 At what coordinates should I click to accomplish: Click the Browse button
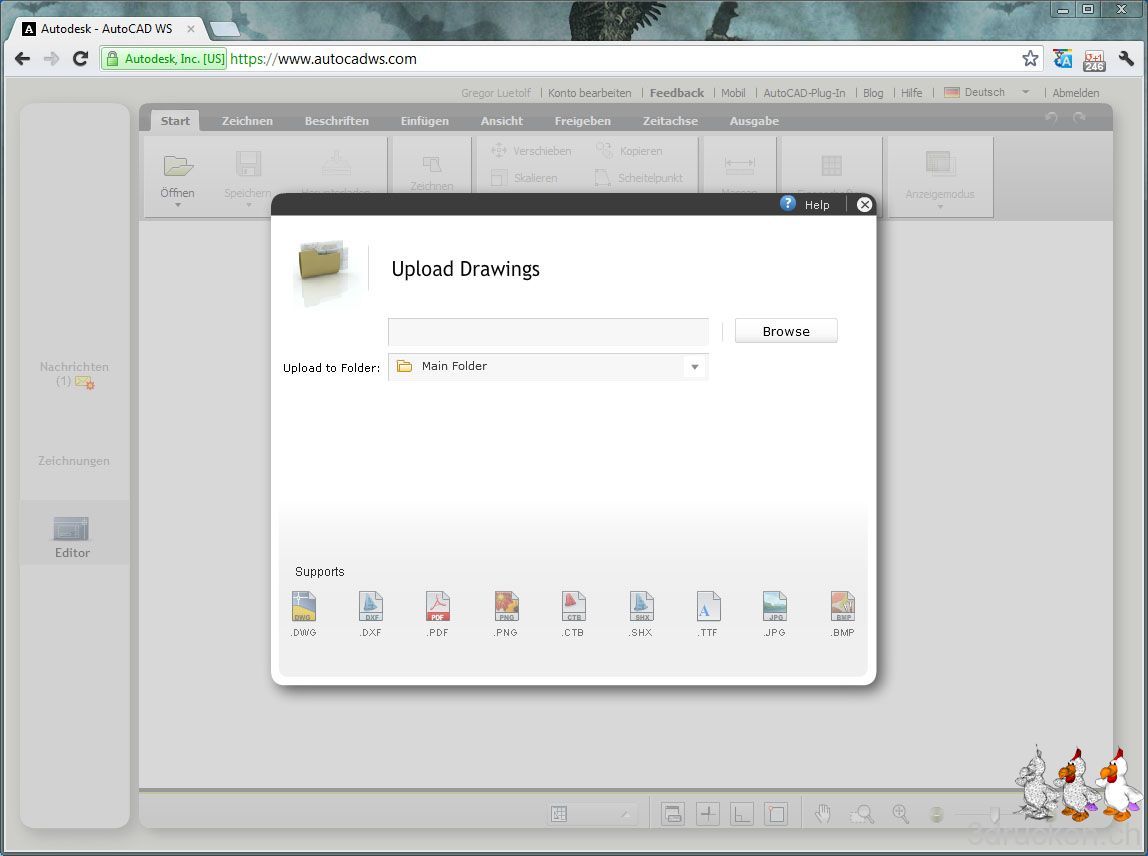(786, 331)
